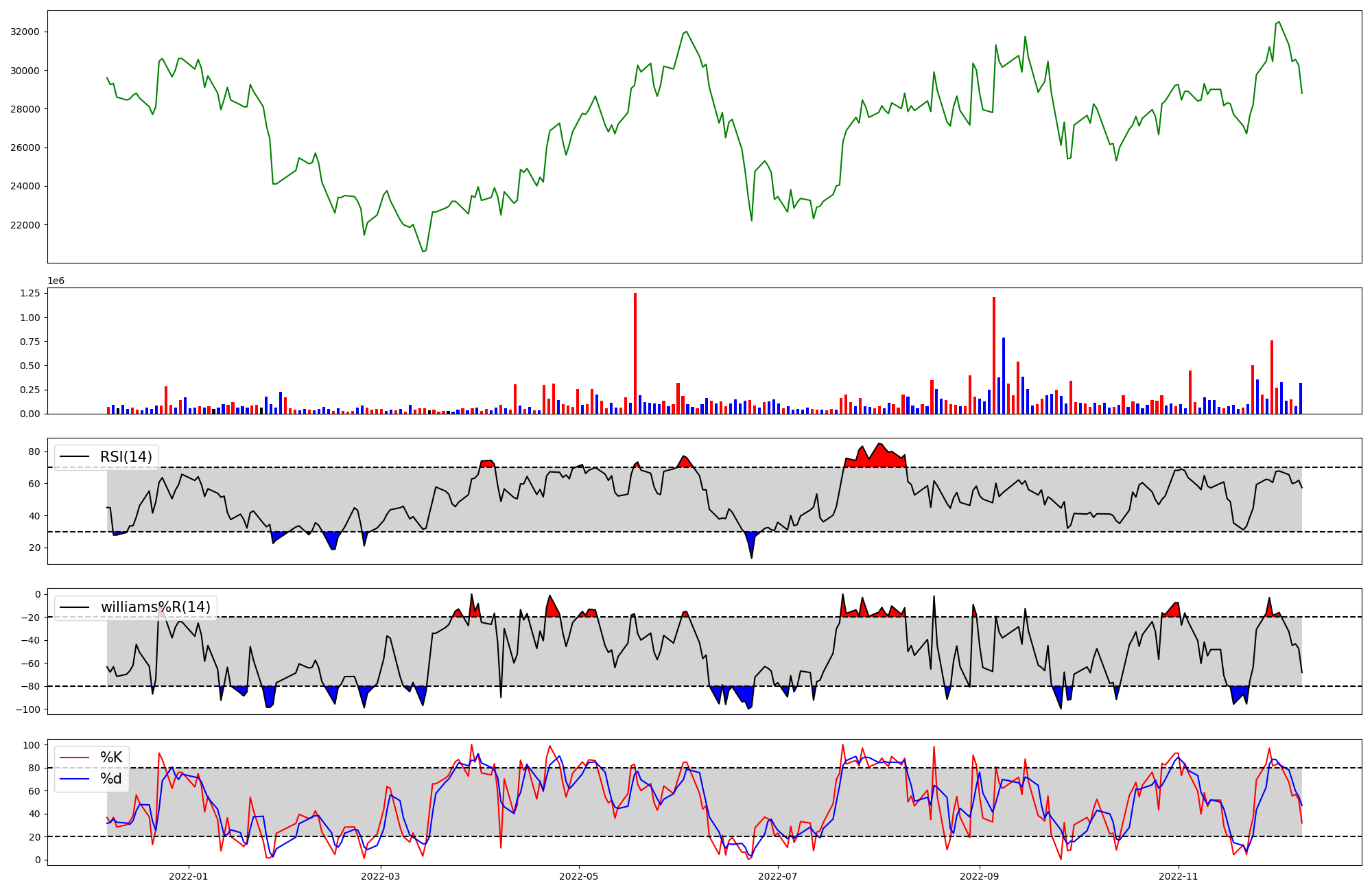
Task: Click the 2022-05 x-axis date label
Action: pyautogui.click(x=579, y=876)
